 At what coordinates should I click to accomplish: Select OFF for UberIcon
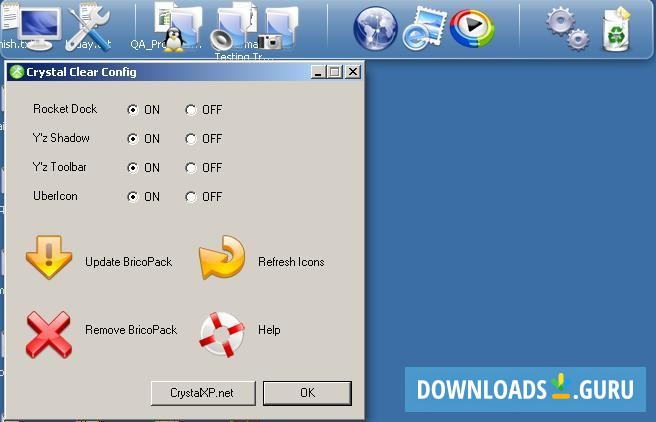tap(191, 197)
